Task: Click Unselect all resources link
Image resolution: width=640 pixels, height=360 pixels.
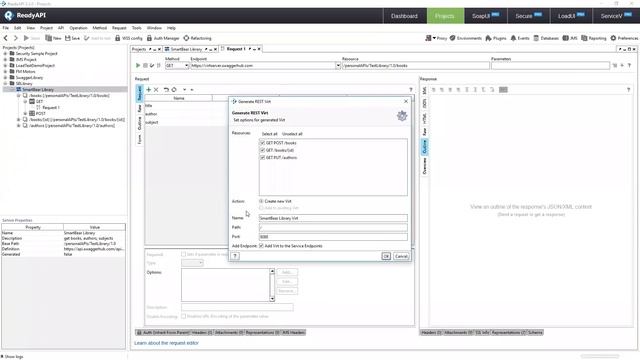Action: point(292,134)
